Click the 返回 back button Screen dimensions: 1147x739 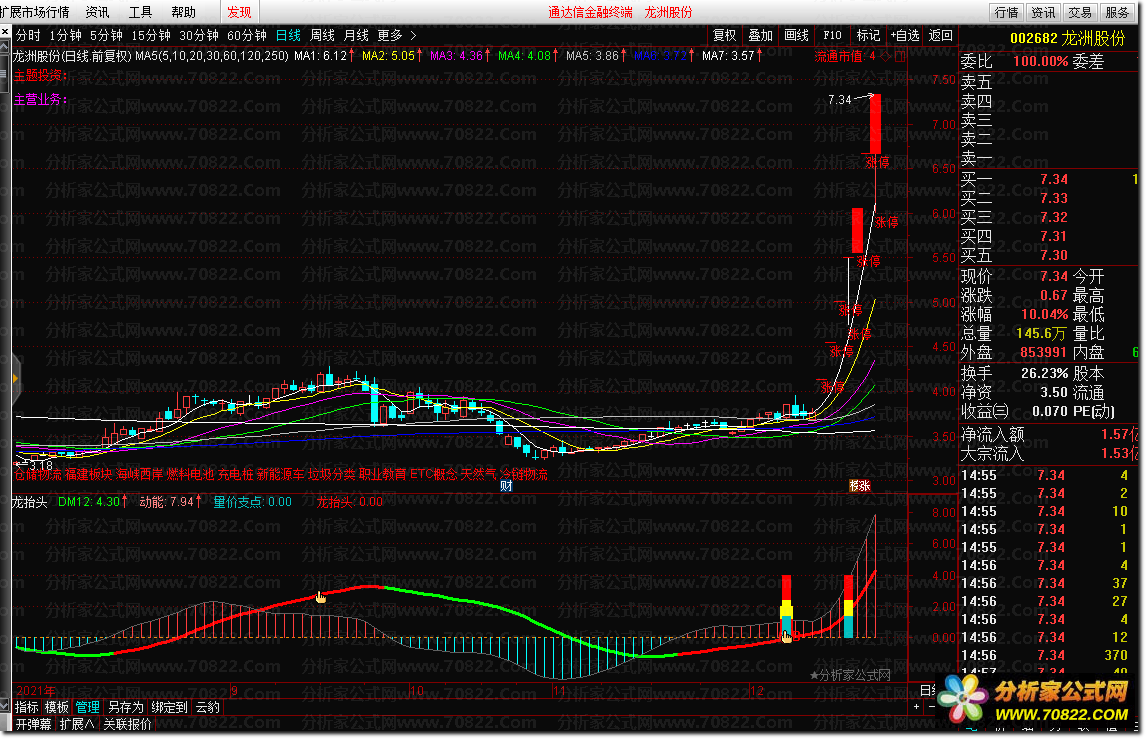point(941,35)
